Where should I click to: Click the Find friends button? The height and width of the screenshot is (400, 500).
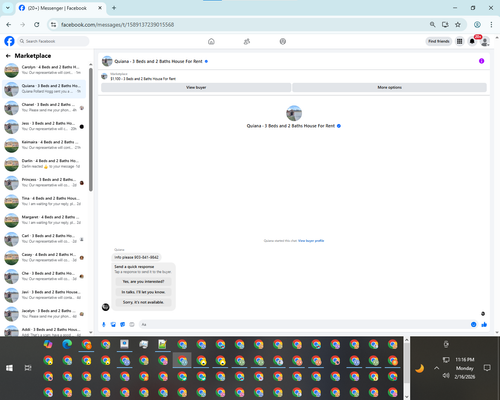(439, 41)
